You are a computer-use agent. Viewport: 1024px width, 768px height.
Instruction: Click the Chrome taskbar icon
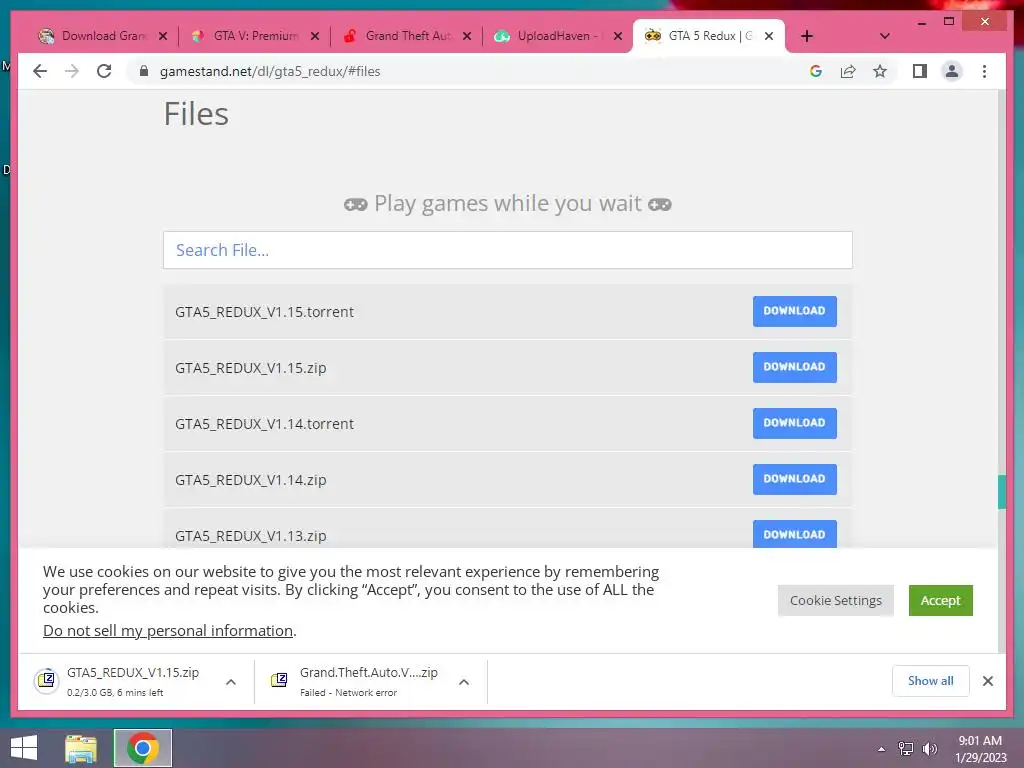click(x=143, y=748)
